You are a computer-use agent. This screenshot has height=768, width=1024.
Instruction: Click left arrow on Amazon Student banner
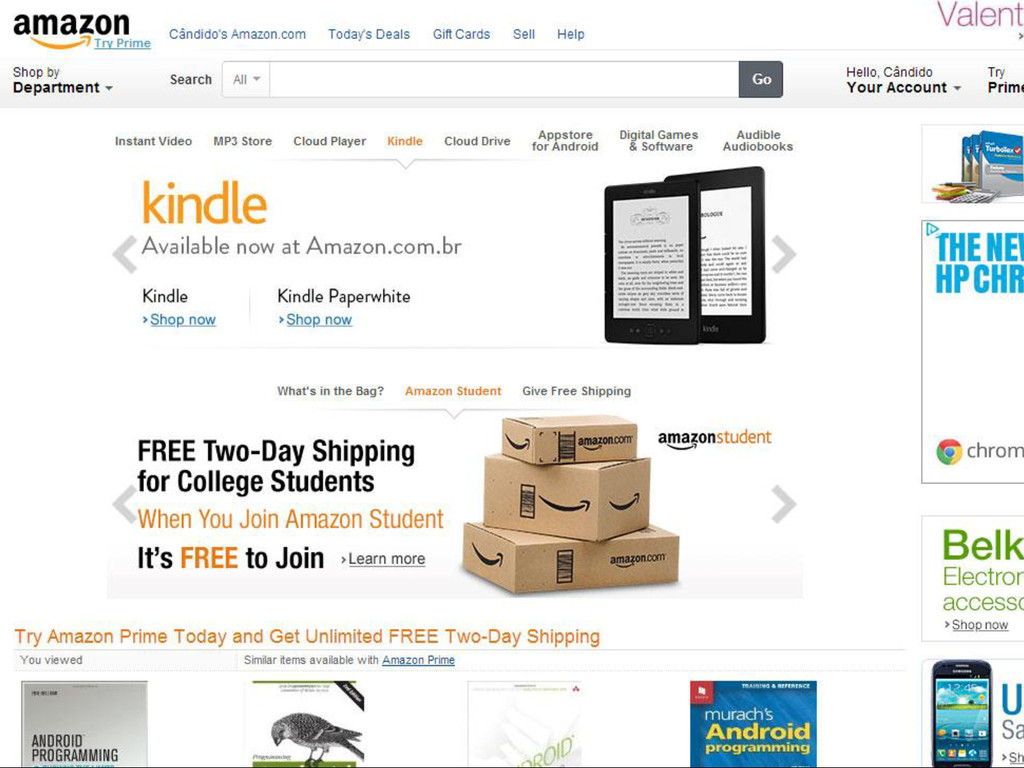tap(123, 504)
